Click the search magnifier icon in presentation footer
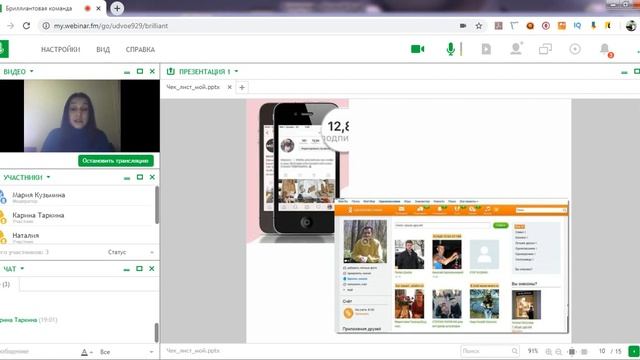Screen dimensions: 640x360 515,351
